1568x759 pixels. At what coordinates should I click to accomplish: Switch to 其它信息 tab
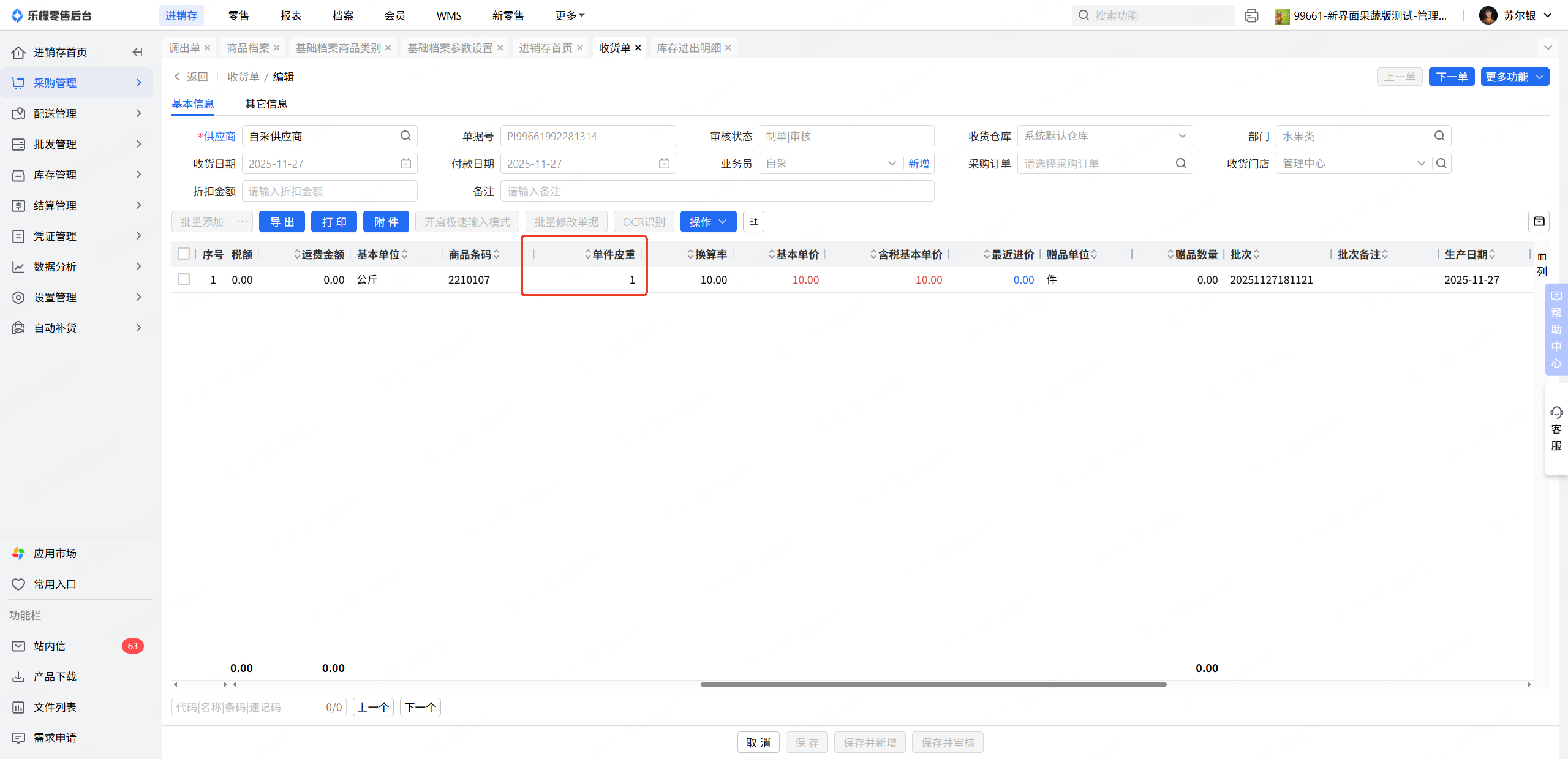click(x=266, y=104)
